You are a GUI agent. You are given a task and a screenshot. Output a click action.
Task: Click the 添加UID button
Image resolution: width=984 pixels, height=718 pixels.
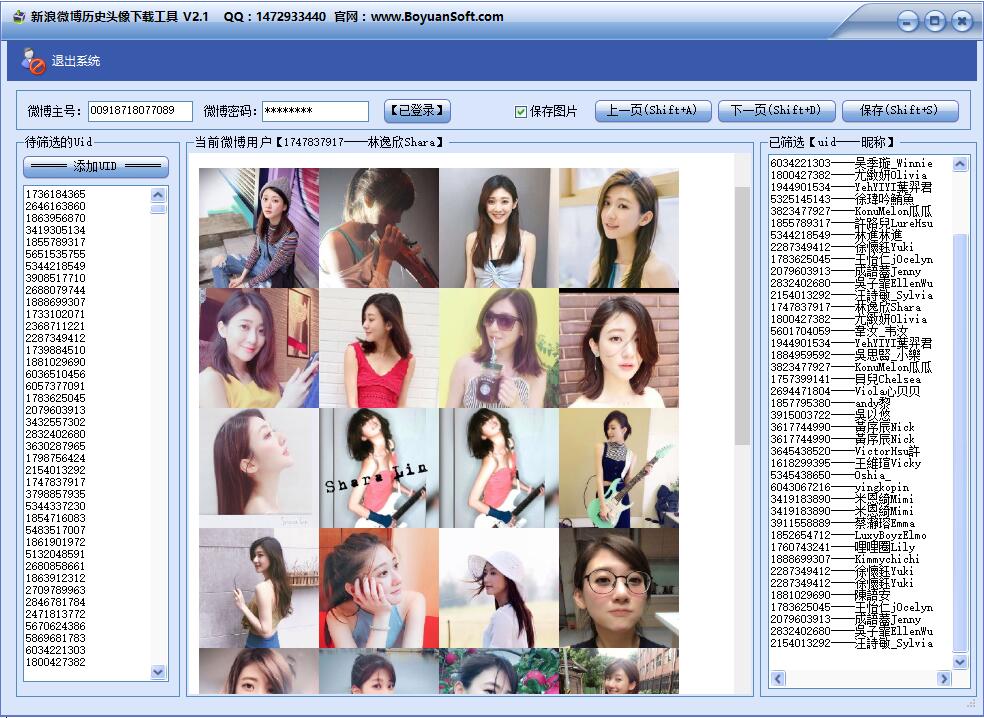[x=96, y=166]
